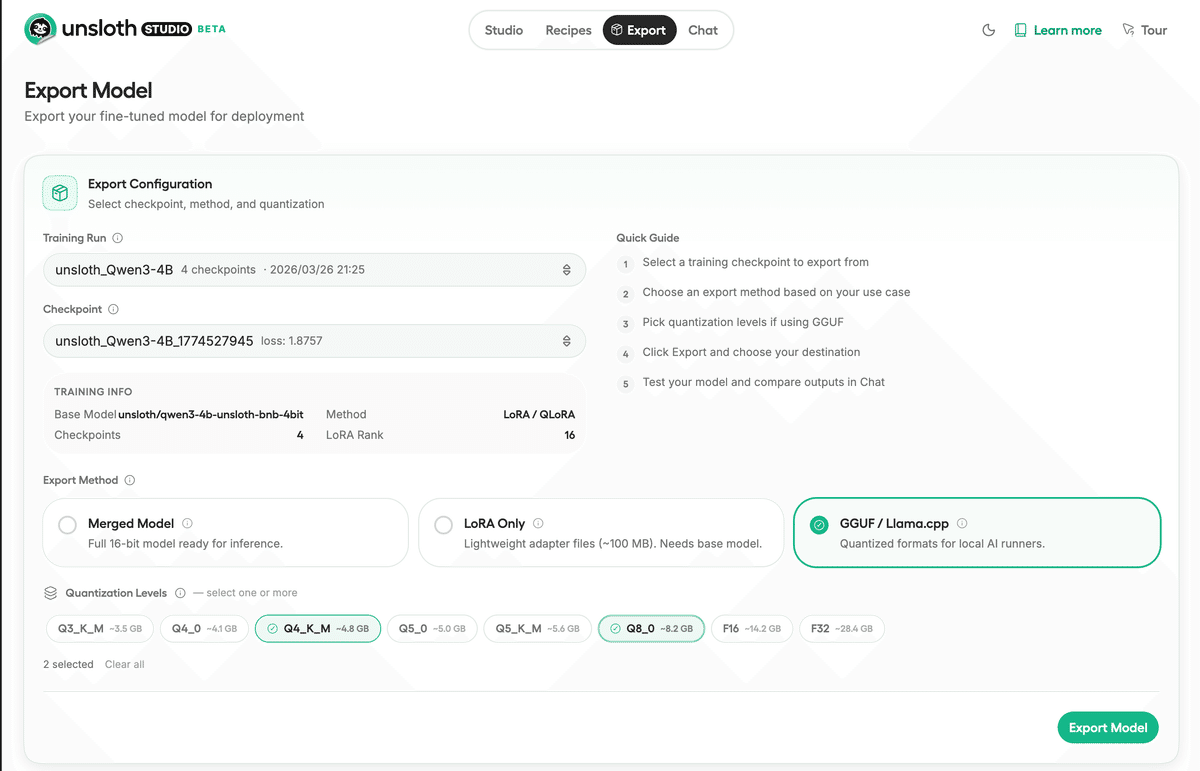This screenshot has height=771, width=1200.
Task: Click the Training Run info icon
Action: click(118, 238)
